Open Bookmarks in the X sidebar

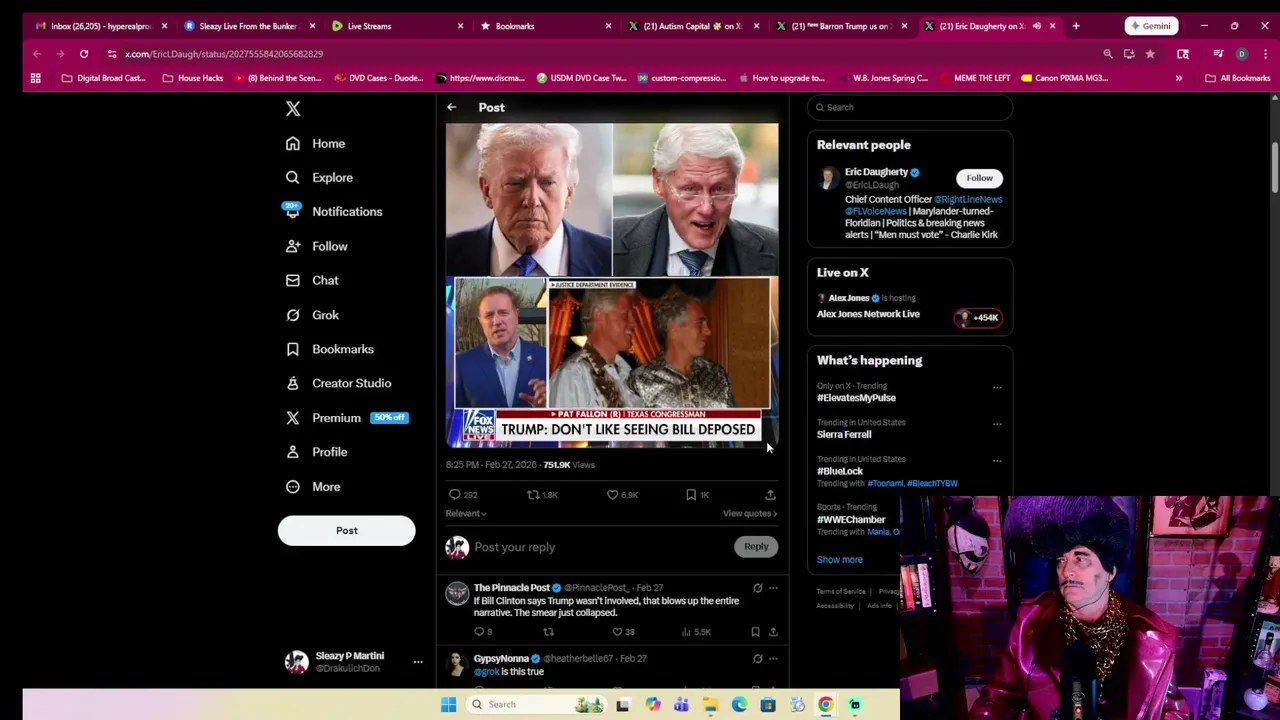click(x=329, y=349)
